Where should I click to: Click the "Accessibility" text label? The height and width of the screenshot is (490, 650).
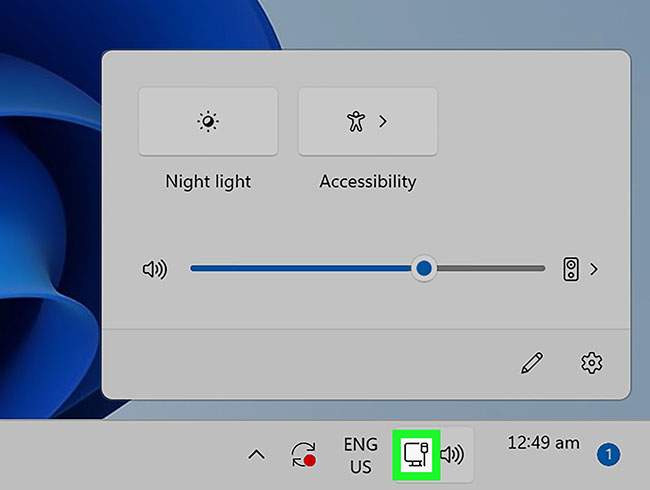367,182
